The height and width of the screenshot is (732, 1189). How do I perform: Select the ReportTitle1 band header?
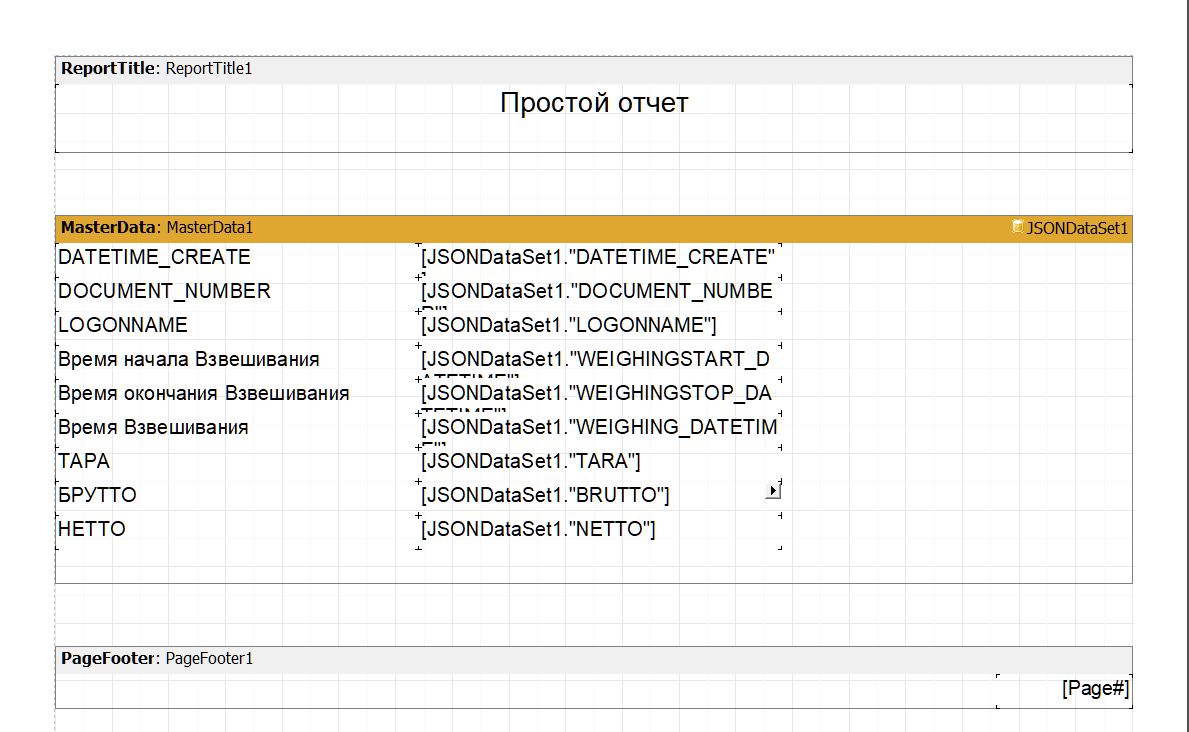coord(157,69)
